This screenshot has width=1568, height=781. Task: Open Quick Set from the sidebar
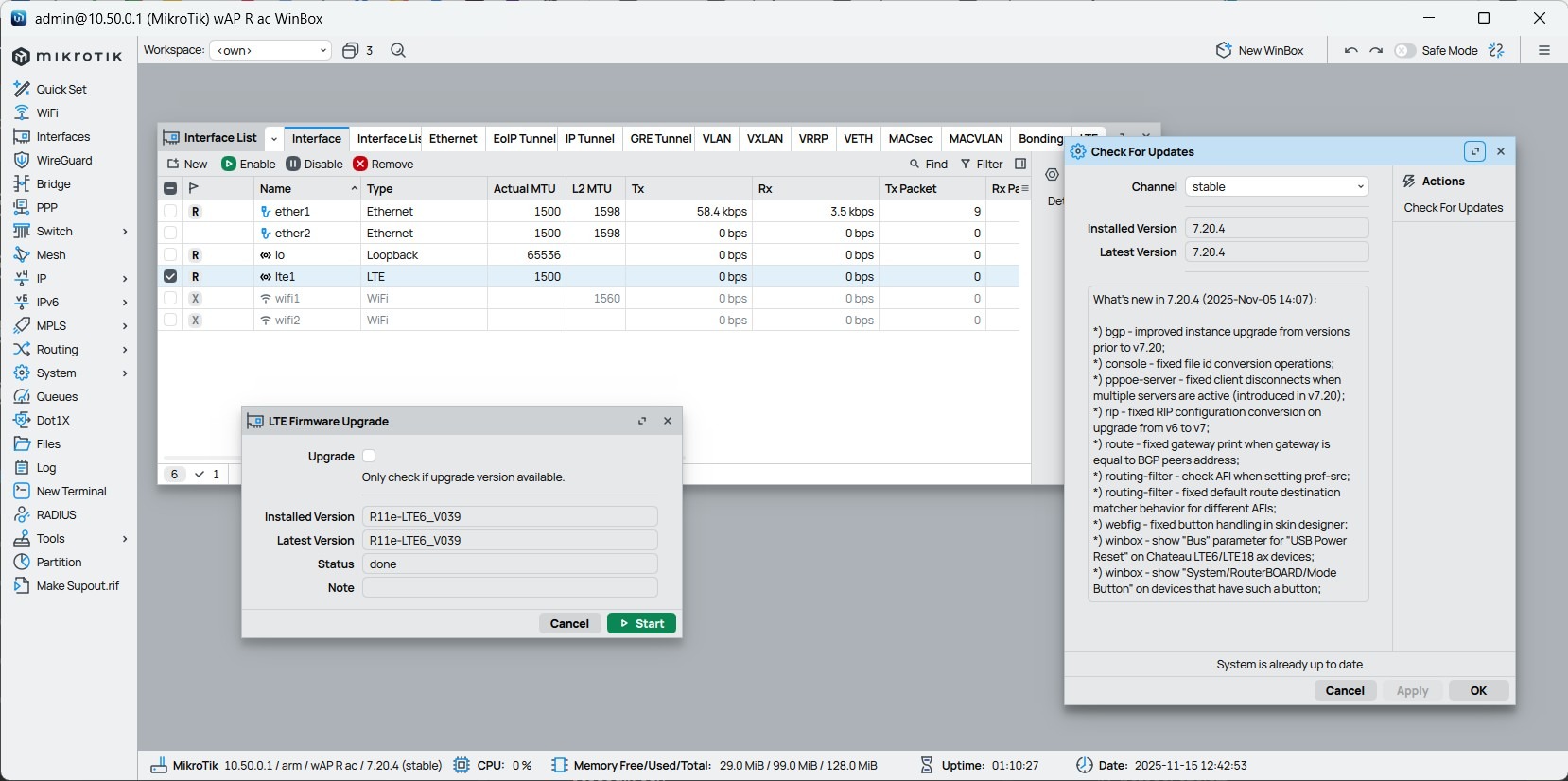click(61, 89)
